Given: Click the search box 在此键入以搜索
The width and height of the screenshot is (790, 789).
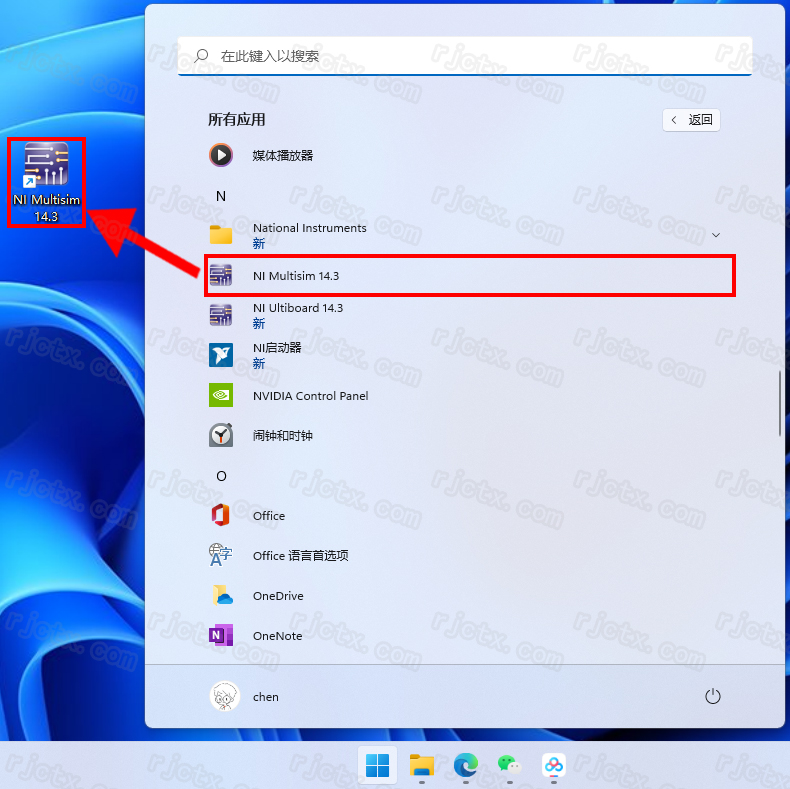Looking at the screenshot, I should click(x=465, y=56).
